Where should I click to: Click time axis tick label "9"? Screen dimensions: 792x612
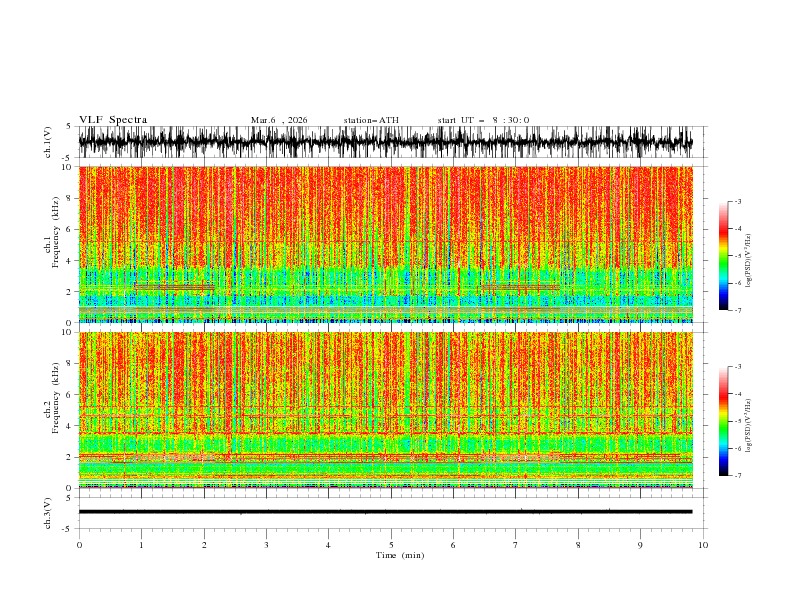click(640, 545)
